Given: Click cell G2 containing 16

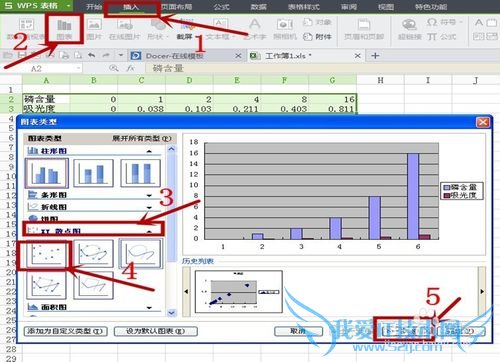Looking at the screenshot, I should coord(333,99).
